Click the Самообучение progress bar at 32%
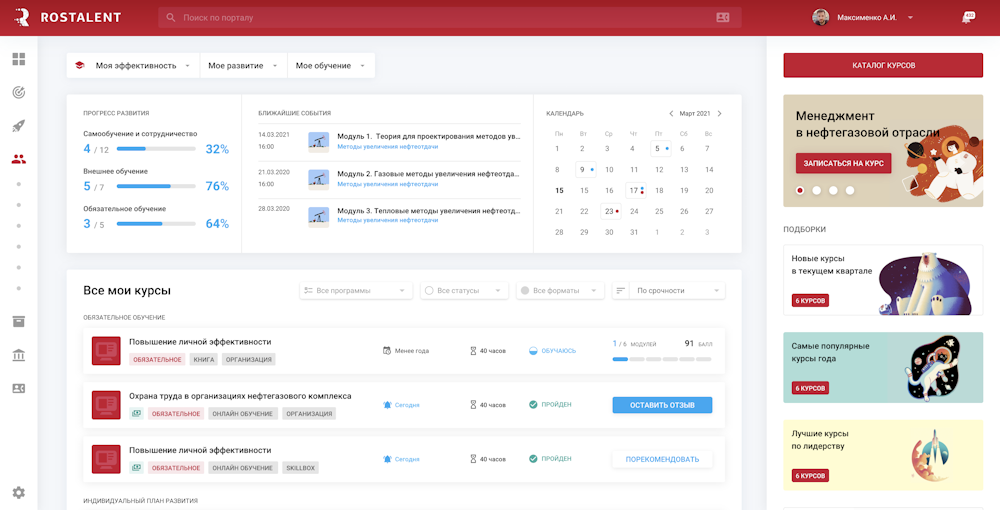Image resolution: width=1000 pixels, height=510 pixels. pyautogui.click(x=156, y=149)
